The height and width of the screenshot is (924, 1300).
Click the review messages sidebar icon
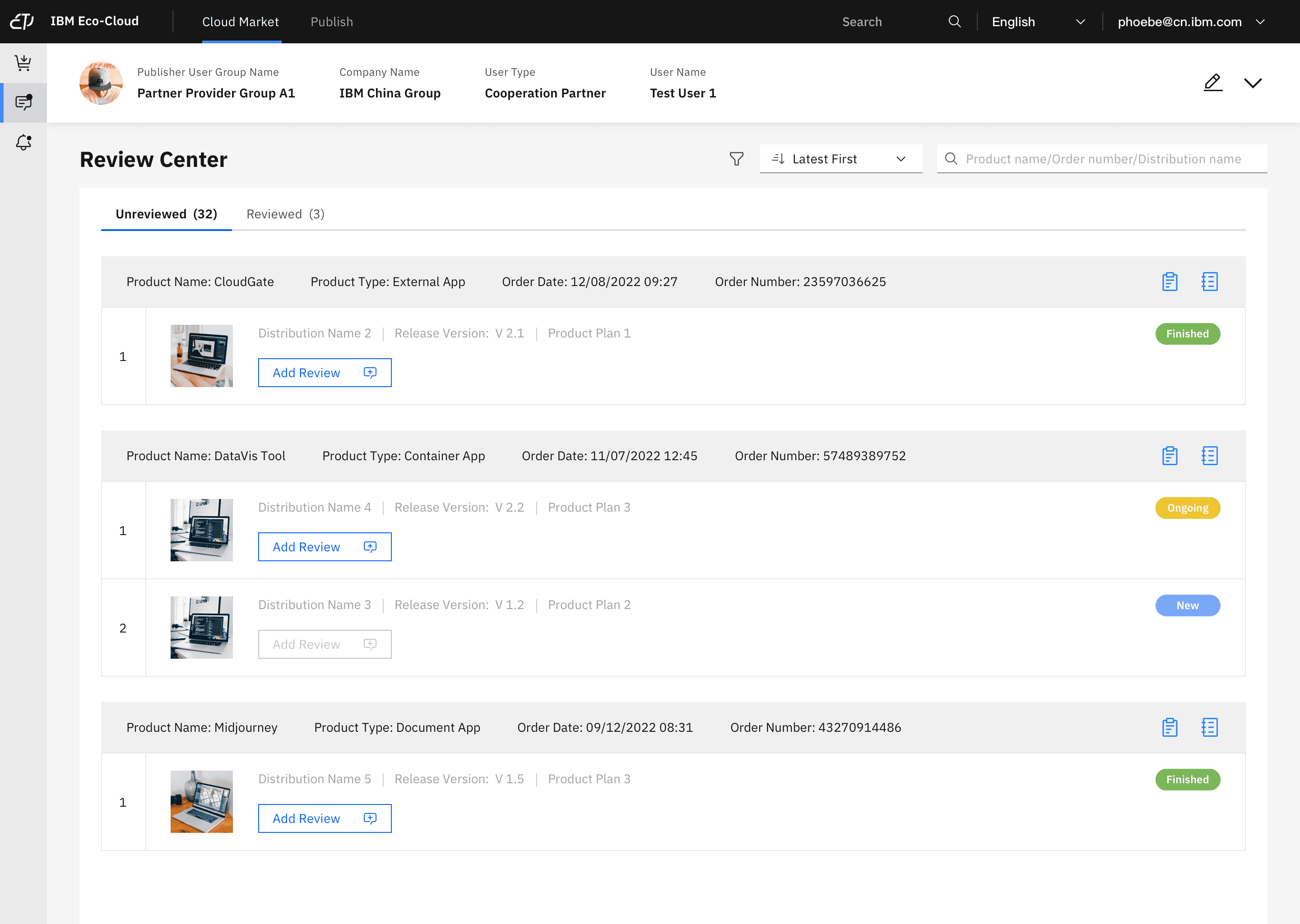(x=23, y=102)
